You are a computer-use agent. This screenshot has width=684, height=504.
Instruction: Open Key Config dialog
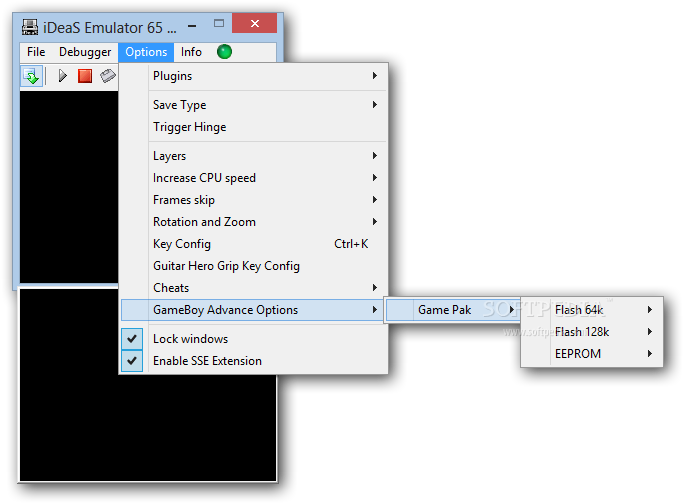(x=253, y=244)
